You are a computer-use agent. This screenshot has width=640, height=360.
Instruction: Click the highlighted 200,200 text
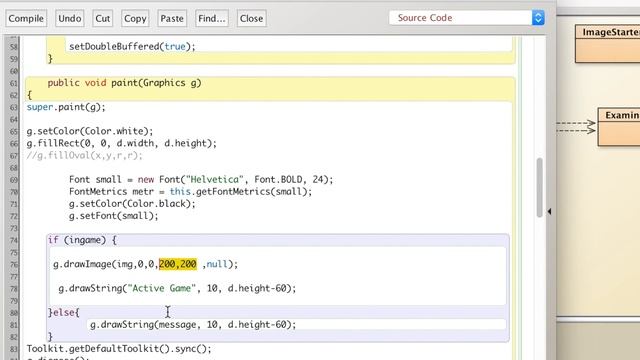(x=178, y=264)
